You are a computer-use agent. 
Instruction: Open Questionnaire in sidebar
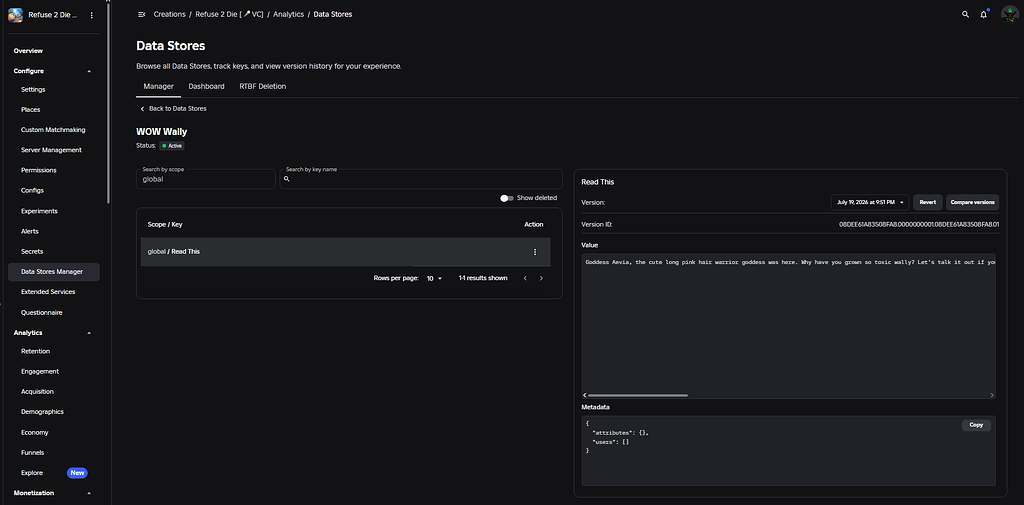(42, 312)
